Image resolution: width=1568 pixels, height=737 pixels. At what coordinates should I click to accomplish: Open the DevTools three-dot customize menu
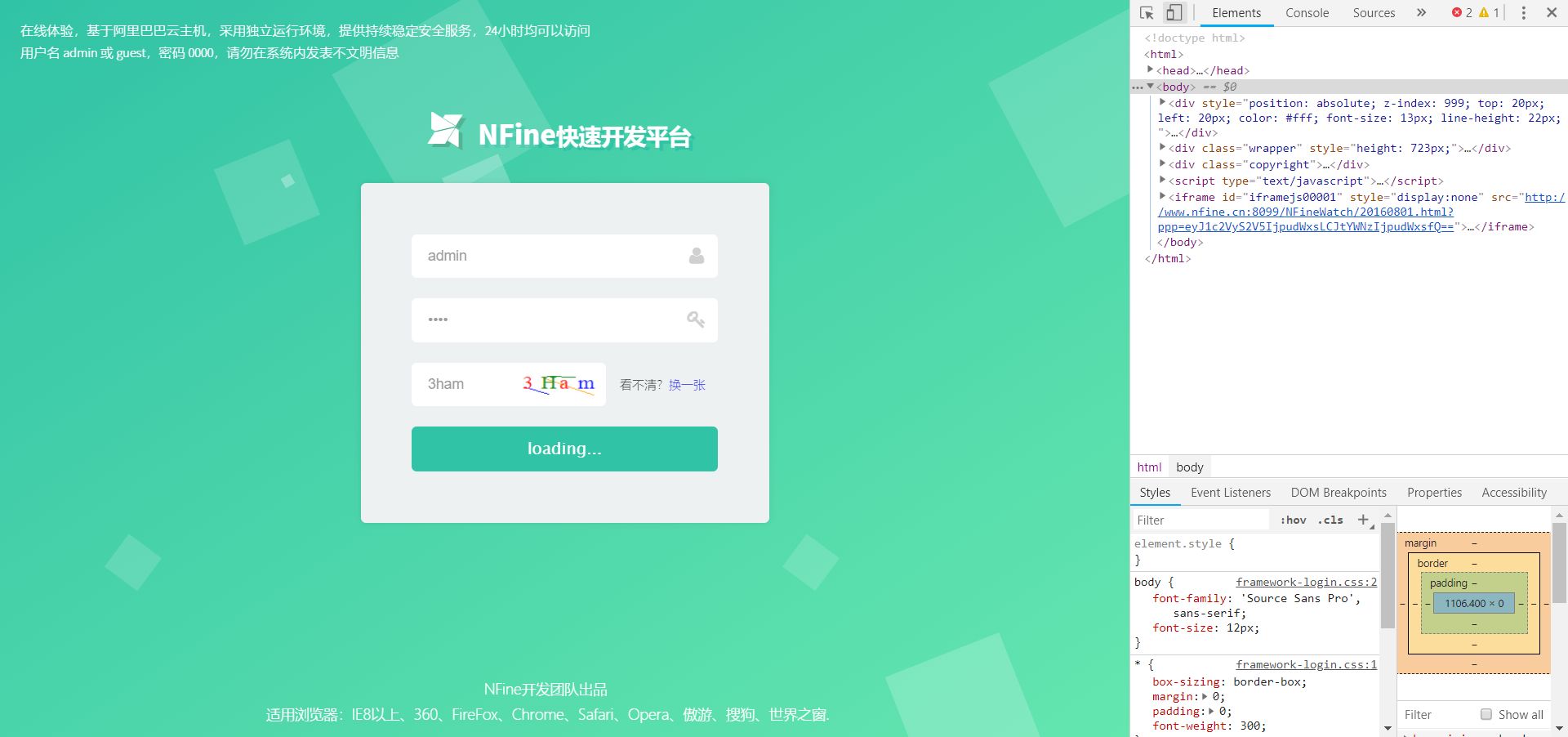[1523, 13]
